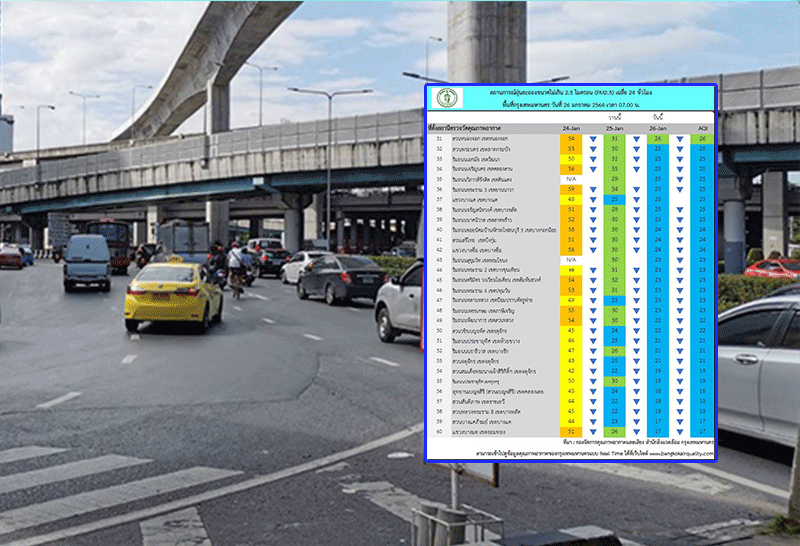
Task: Select the 26-Jan column header
Action: click(658, 128)
